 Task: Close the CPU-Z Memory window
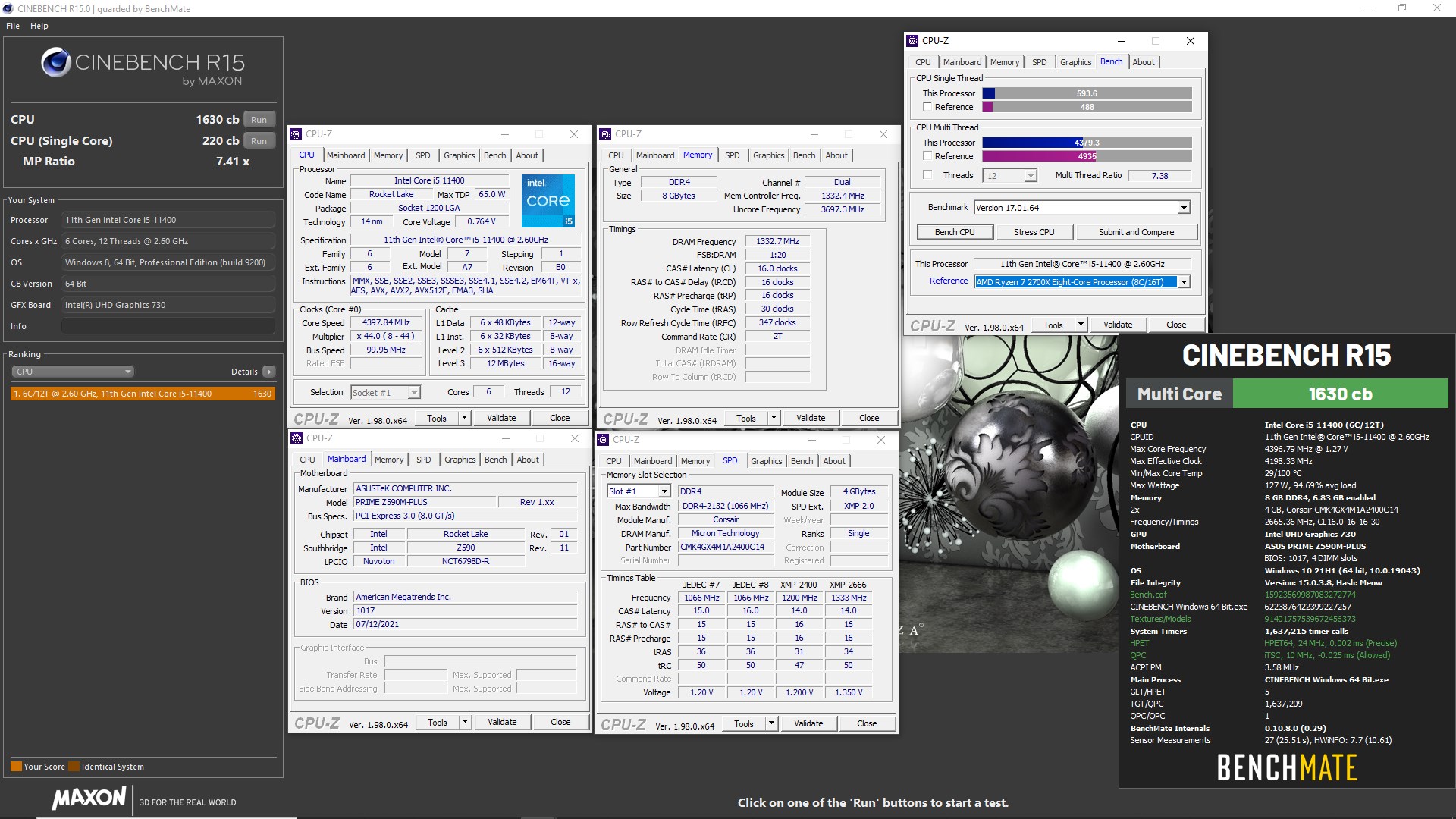tap(883, 134)
